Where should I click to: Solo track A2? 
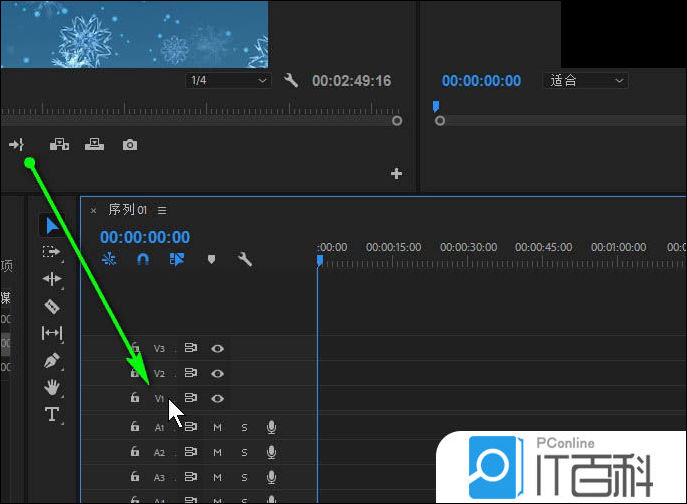(x=244, y=452)
